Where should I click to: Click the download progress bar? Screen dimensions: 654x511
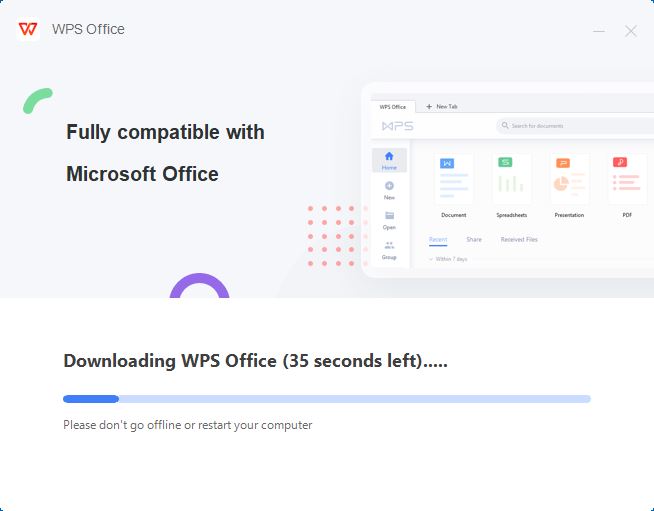coord(327,399)
